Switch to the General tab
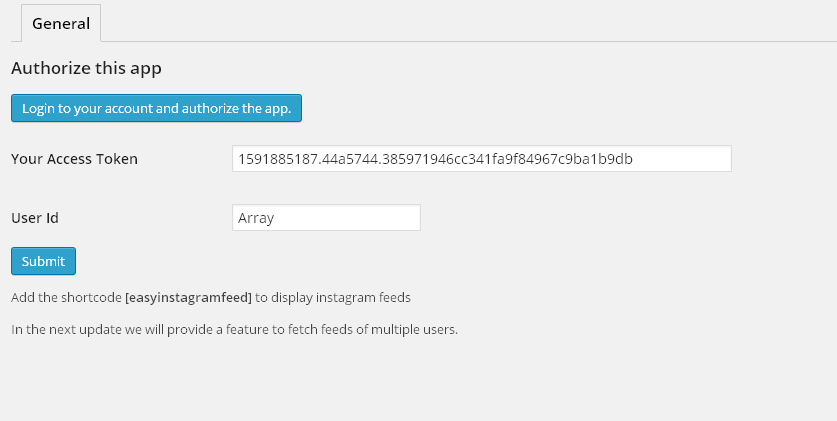The width and height of the screenshot is (837, 421). [61, 23]
